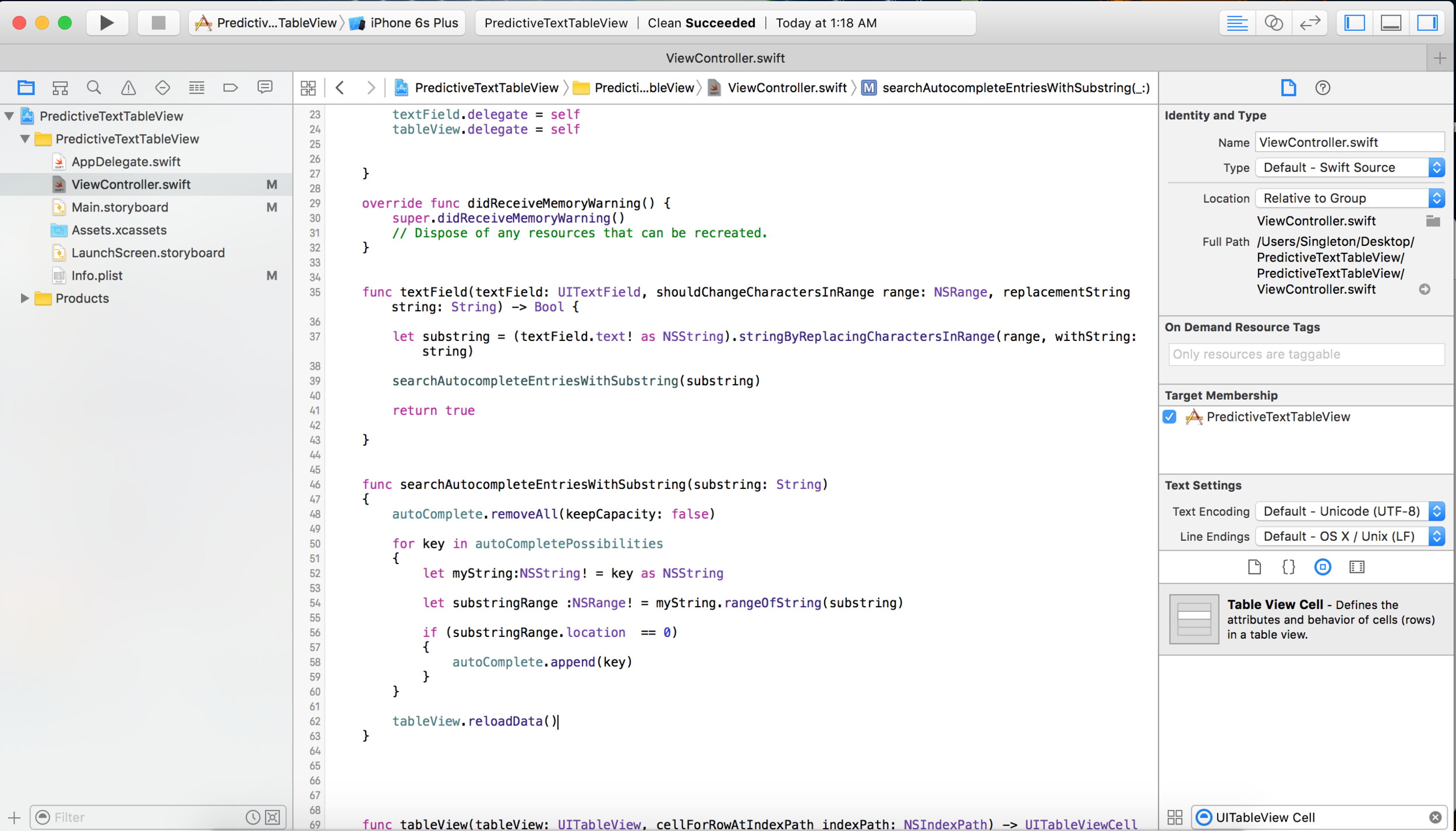Image resolution: width=1456 pixels, height=831 pixels.
Task: Show related items grid menu
Action: pyautogui.click(x=308, y=88)
